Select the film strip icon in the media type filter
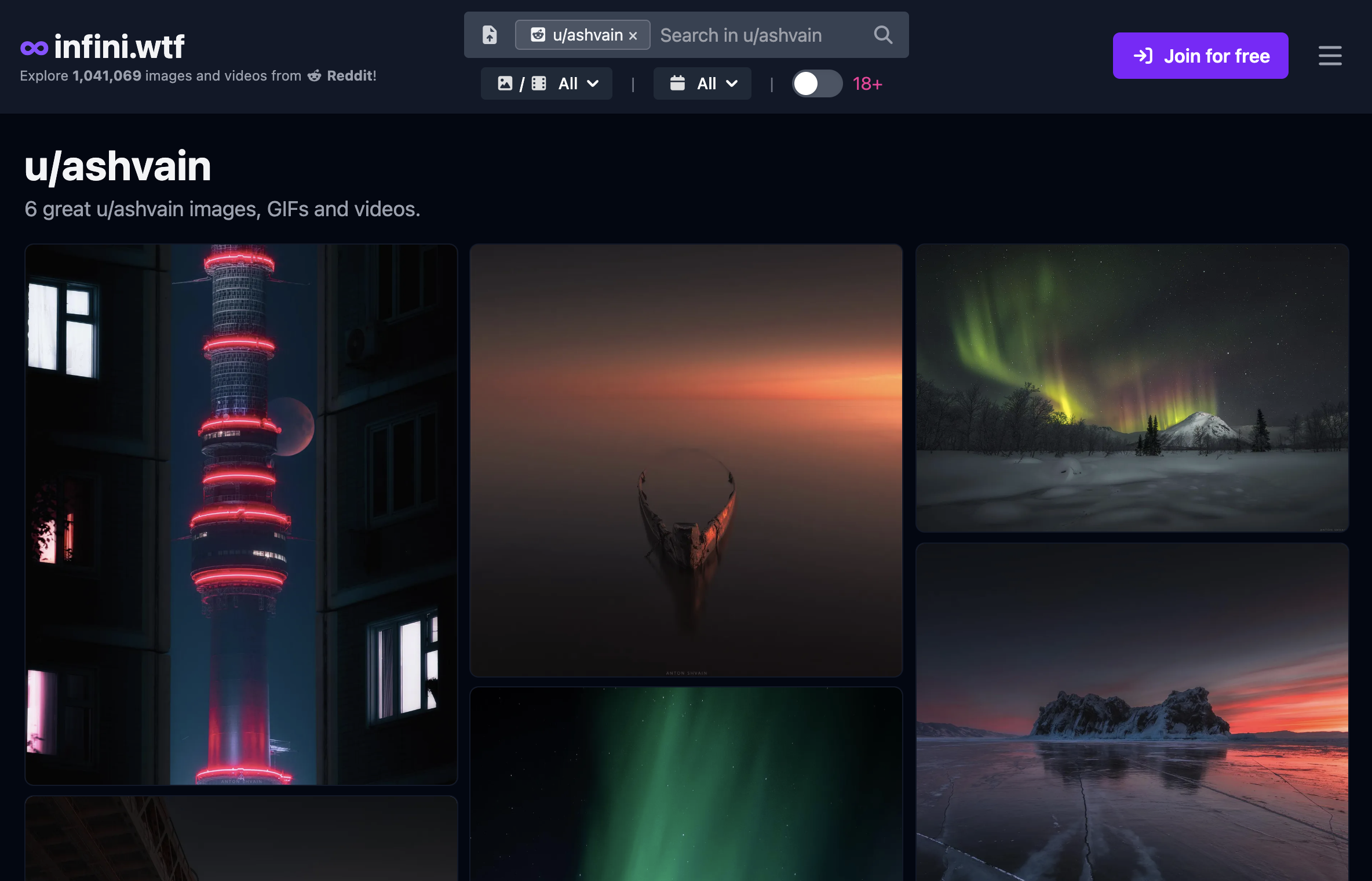This screenshot has height=881, width=1372. pos(539,83)
